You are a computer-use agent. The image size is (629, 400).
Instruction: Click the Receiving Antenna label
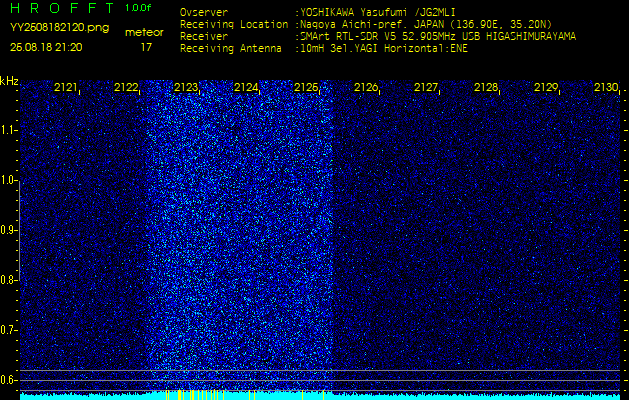point(231,49)
